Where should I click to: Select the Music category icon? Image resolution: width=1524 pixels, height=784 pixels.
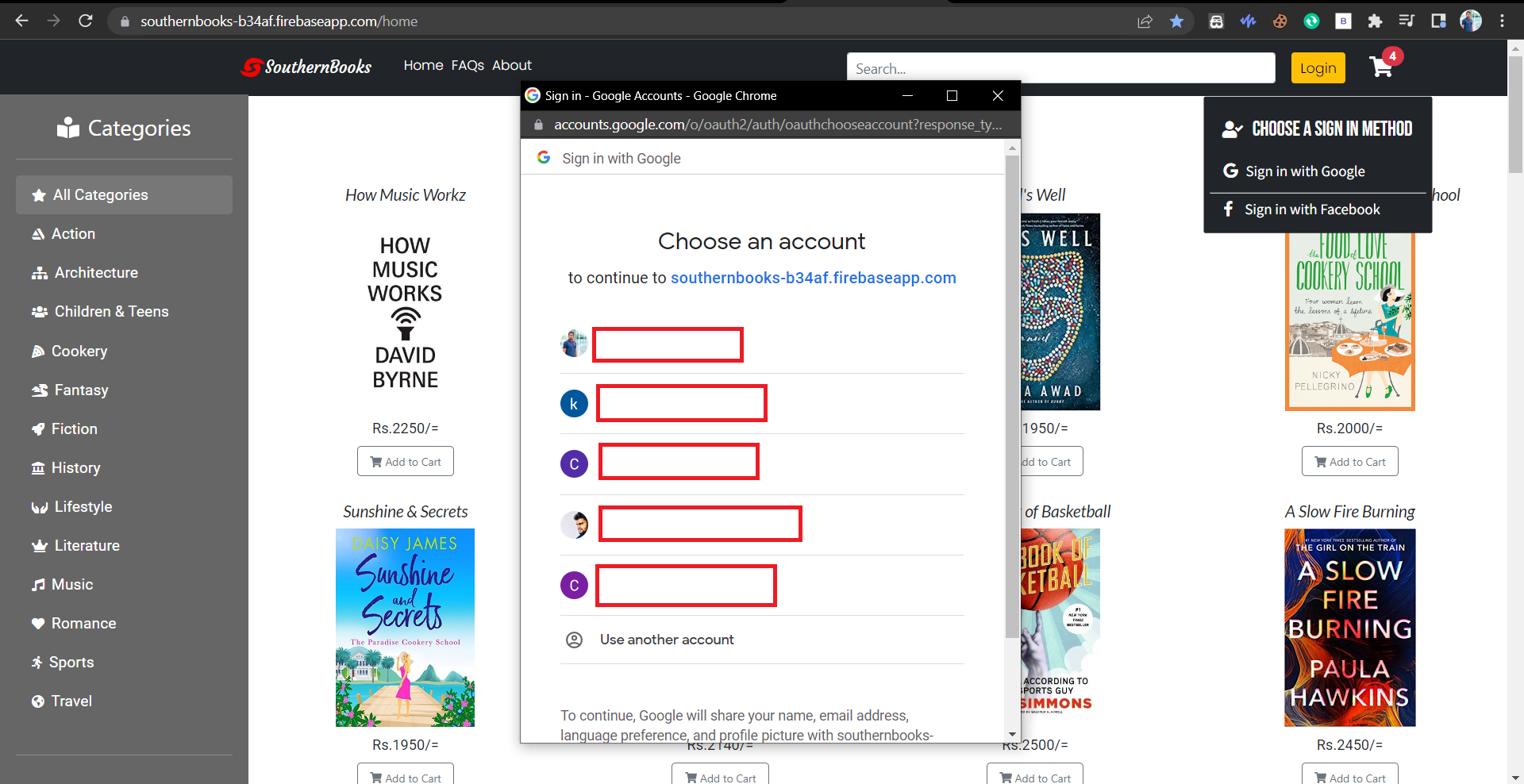[39, 584]
